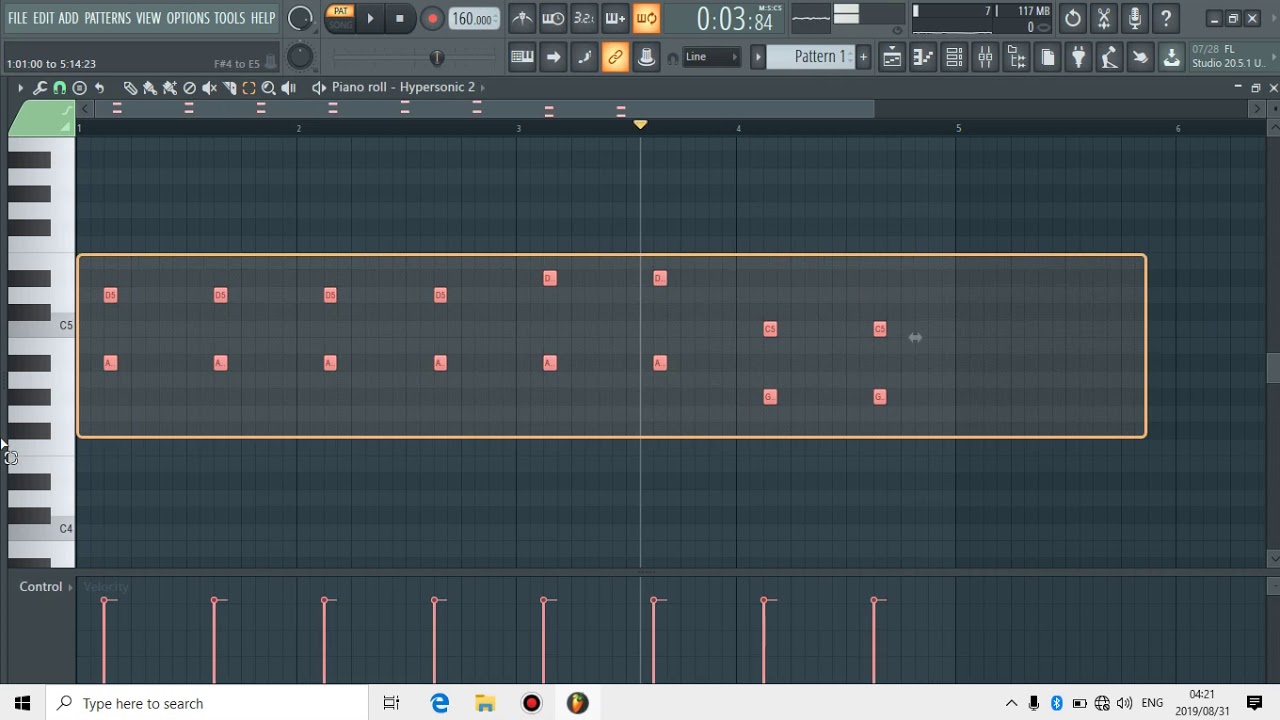Start playback with the play button
Screen dimensions: 1280x720
pos(370,18)
